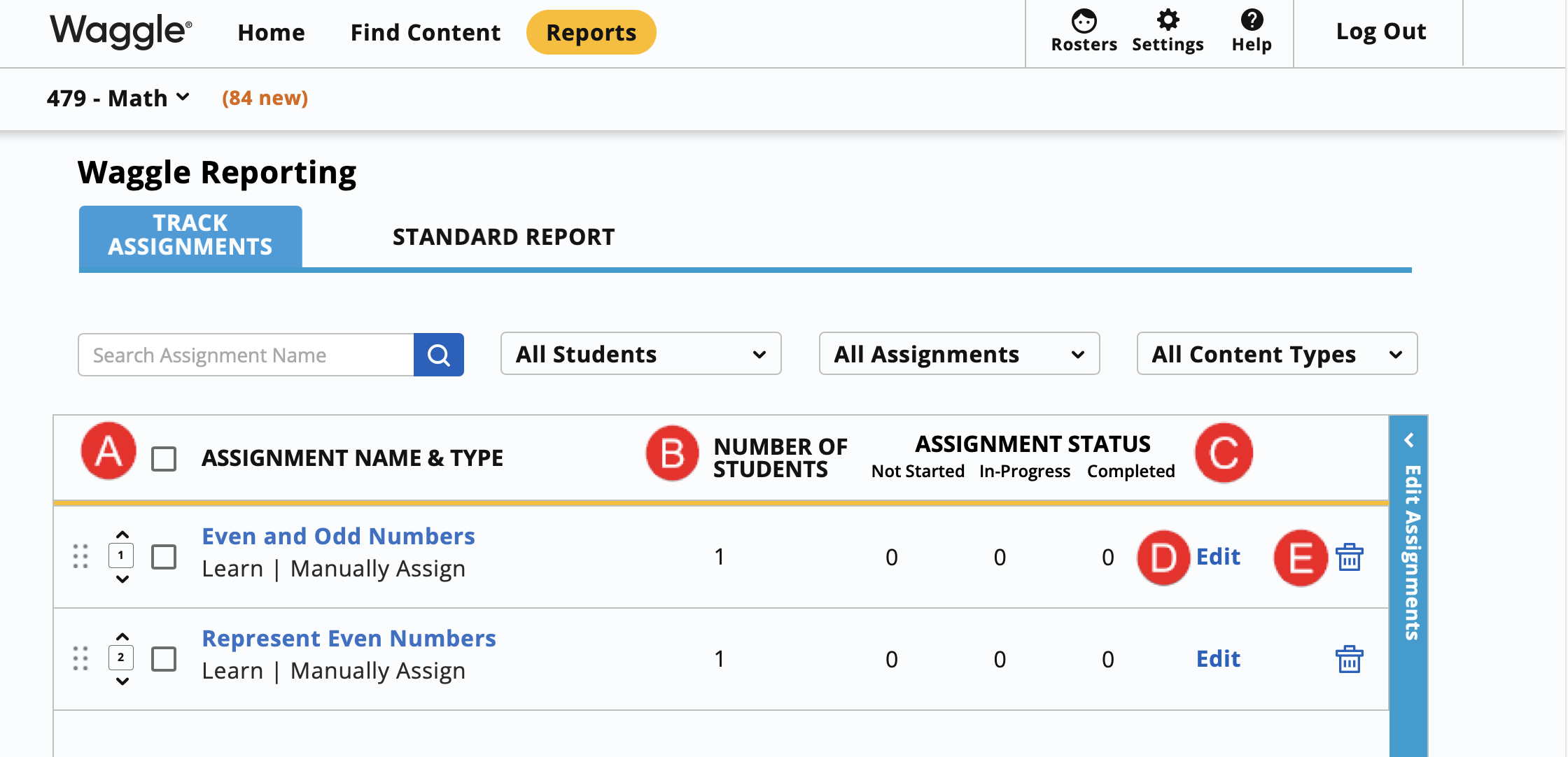Open the Represent Even Numbers link
This screenshot has width=1568, height=757.
349,638
